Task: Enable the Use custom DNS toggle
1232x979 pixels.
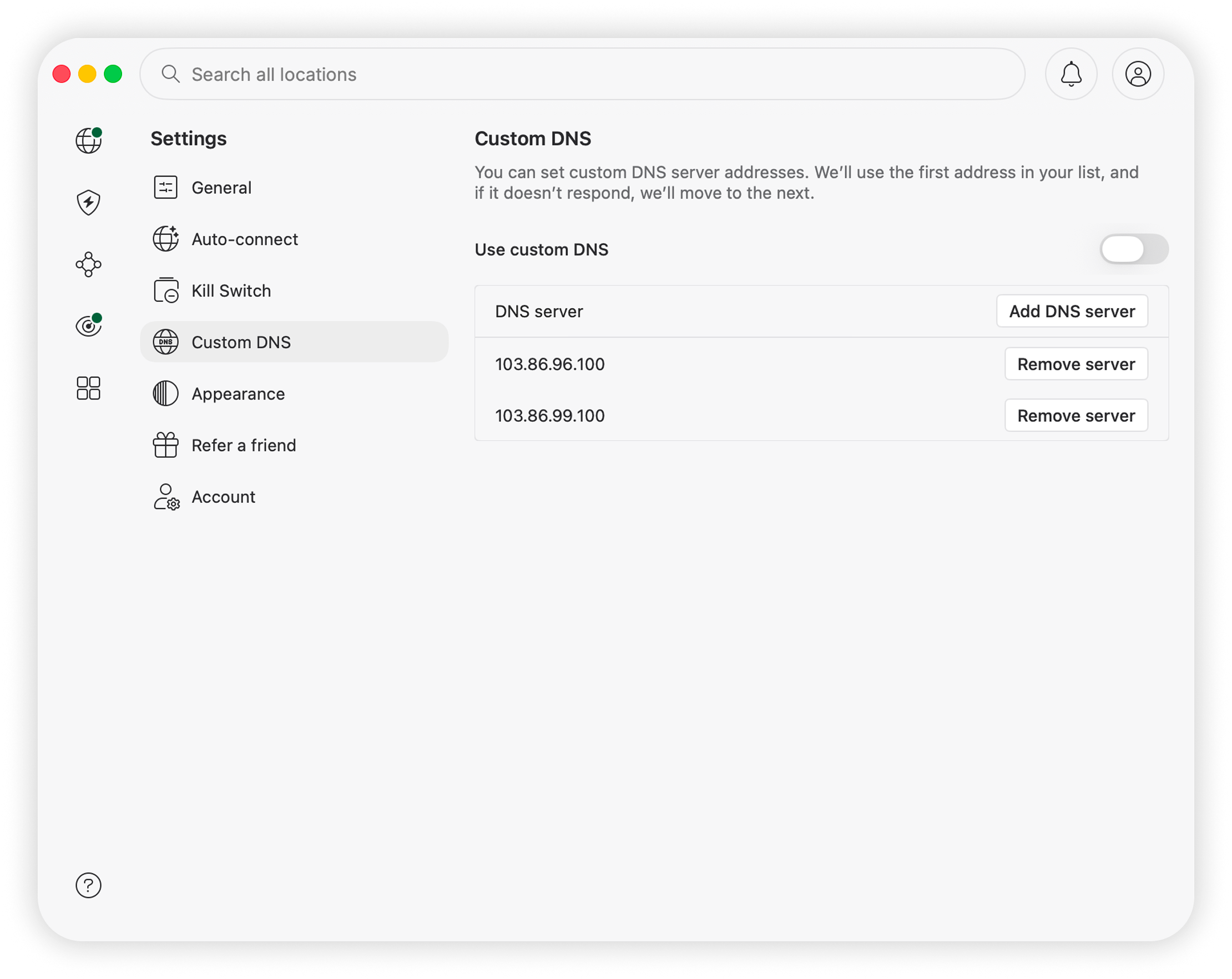Action: point(1134,249)
